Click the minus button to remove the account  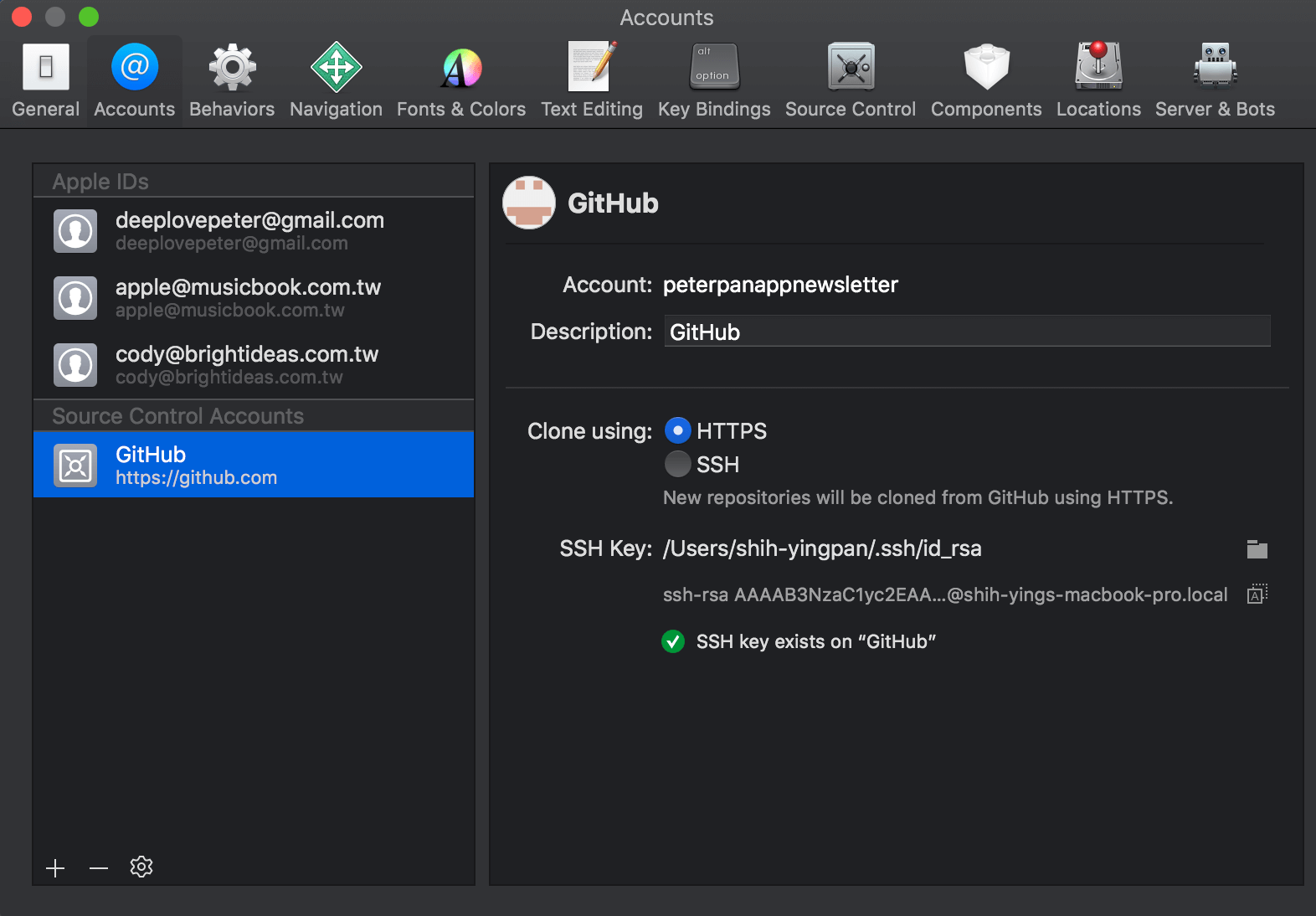(x=99, y=868)
